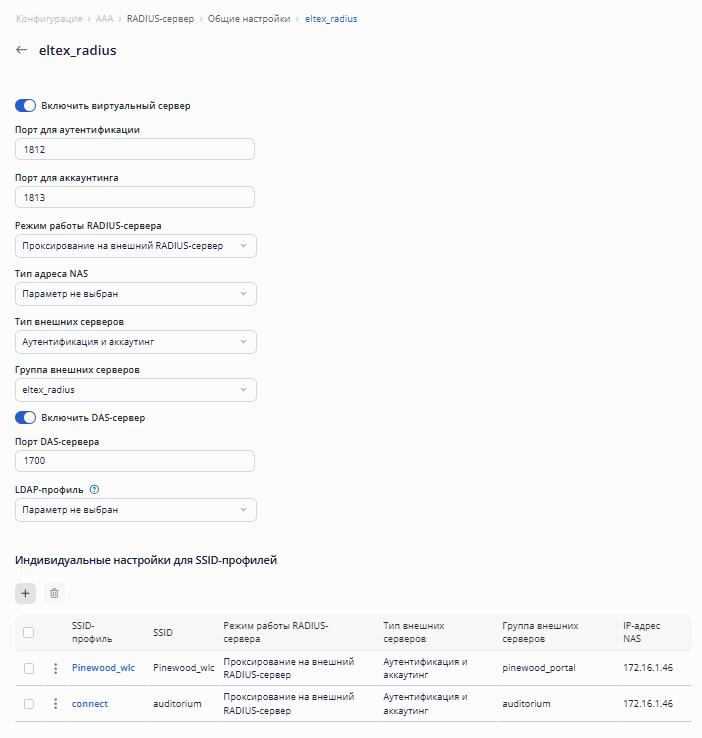
Task: Navigate to RADIUS-сервер in the breadcrumb
Action: [160, 19]
